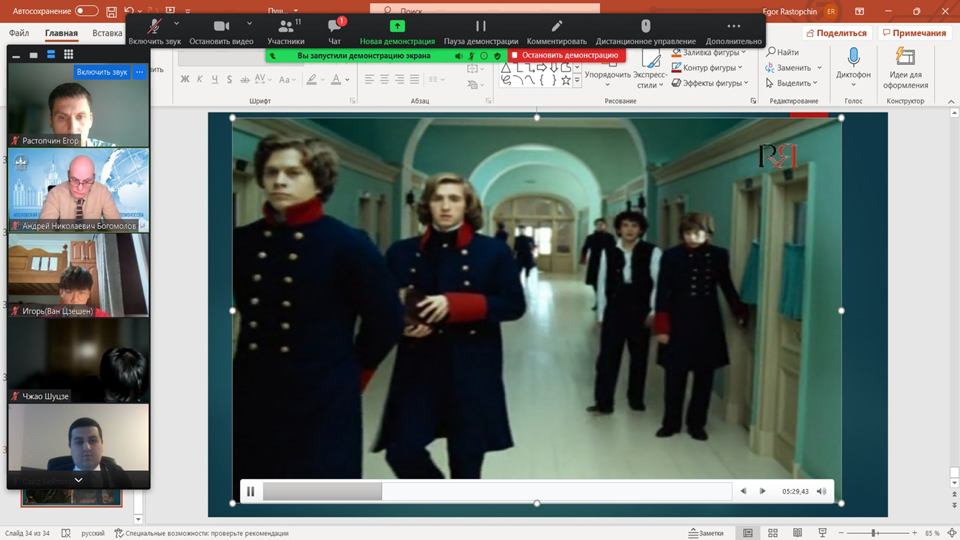
Task: Open the Дополнительно more menu
Action: tap(733, 31)
